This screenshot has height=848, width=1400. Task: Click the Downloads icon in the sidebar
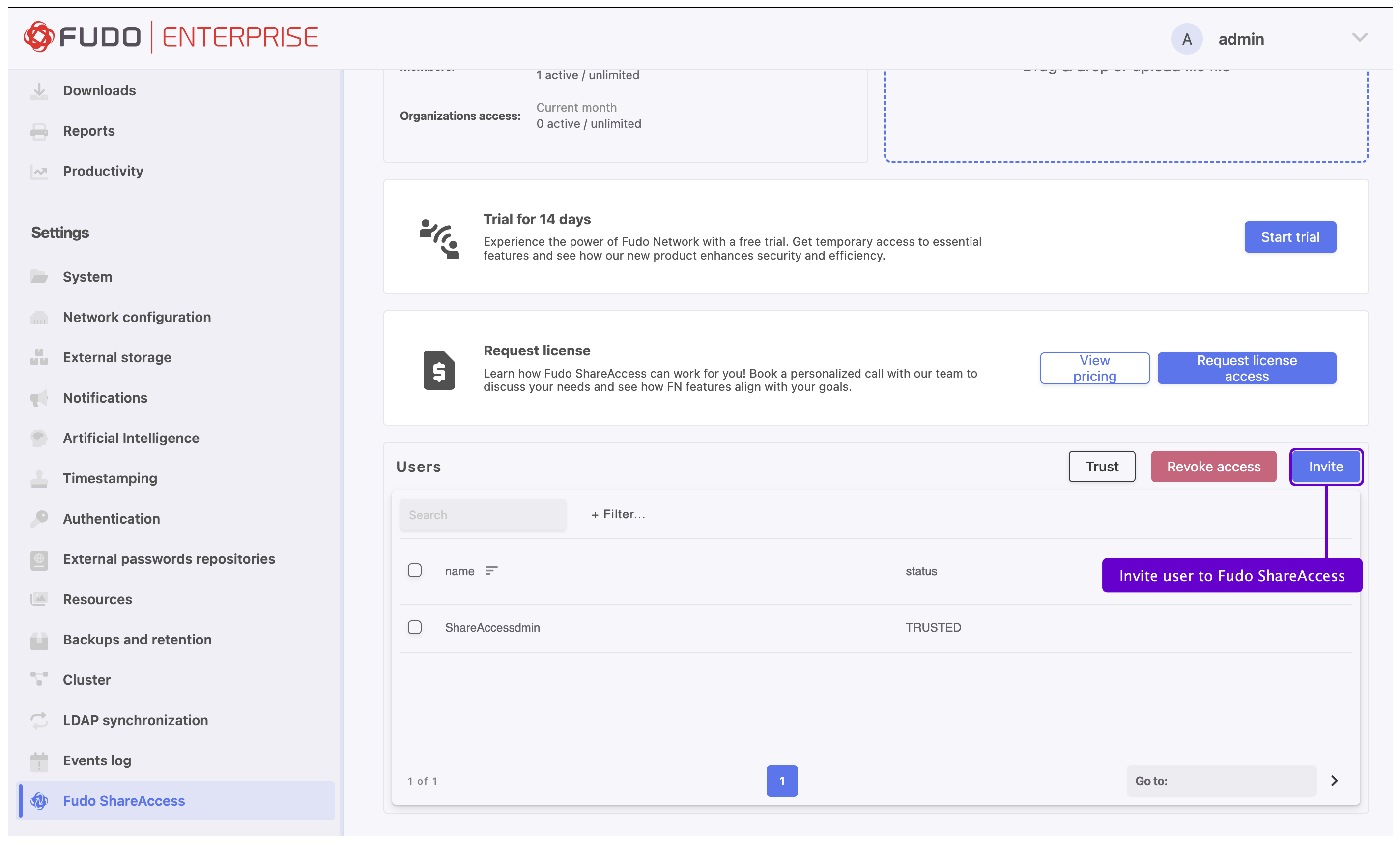pos(39,91)
